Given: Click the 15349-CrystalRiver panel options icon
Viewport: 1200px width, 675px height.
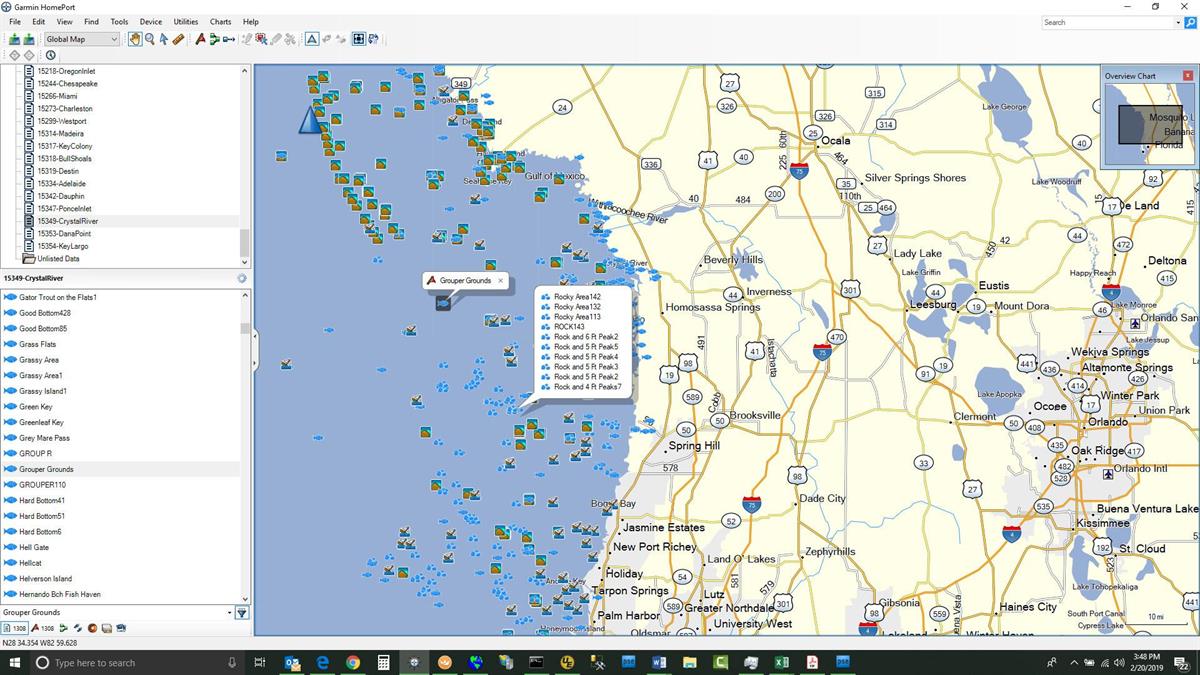Looking at the screenshot, I should click(x=241, y=278).
